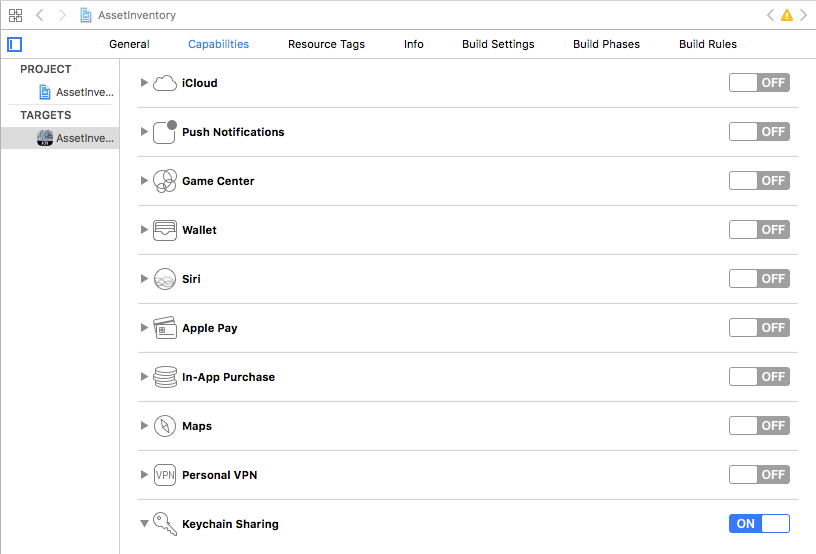Enable the Maps capability switch
Image resolution: width=816 pixels, height=554 pixels.
click(759, 426)
